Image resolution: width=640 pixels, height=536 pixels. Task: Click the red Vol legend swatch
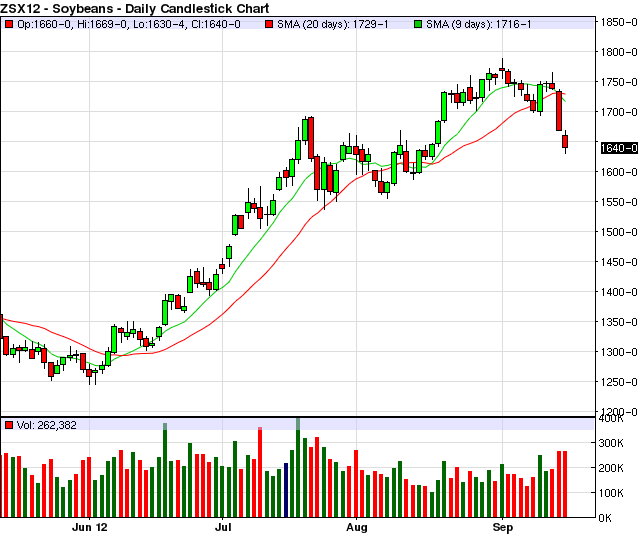click(9, 425)
